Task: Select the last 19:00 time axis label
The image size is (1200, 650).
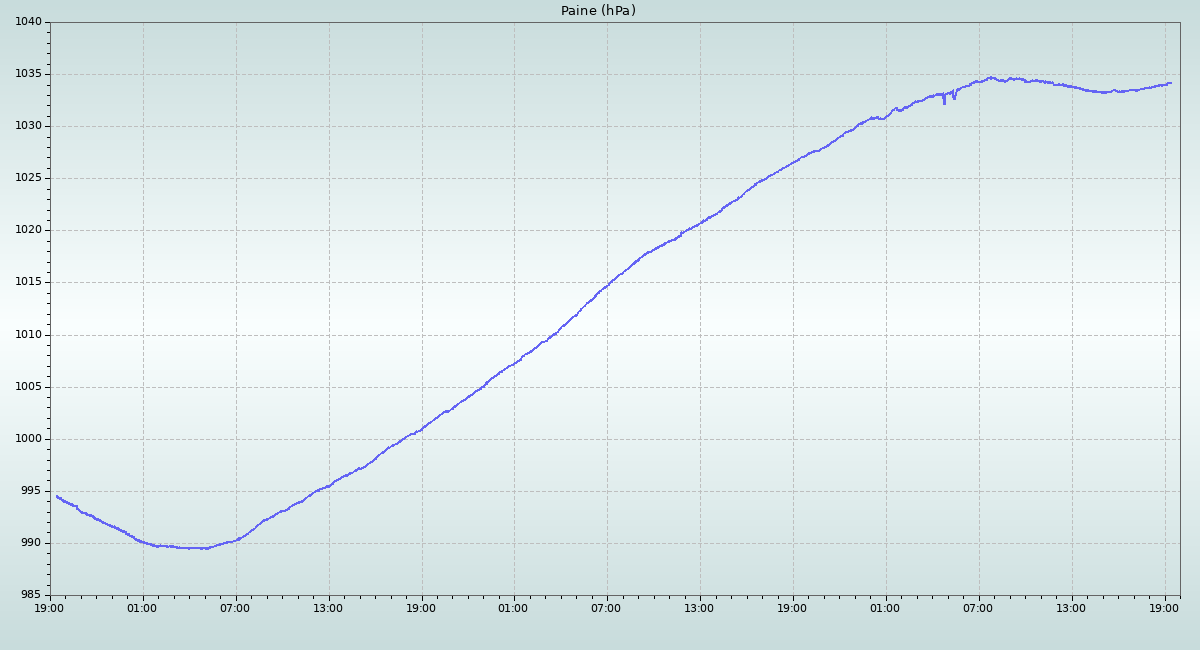Action: (1165, 608)
